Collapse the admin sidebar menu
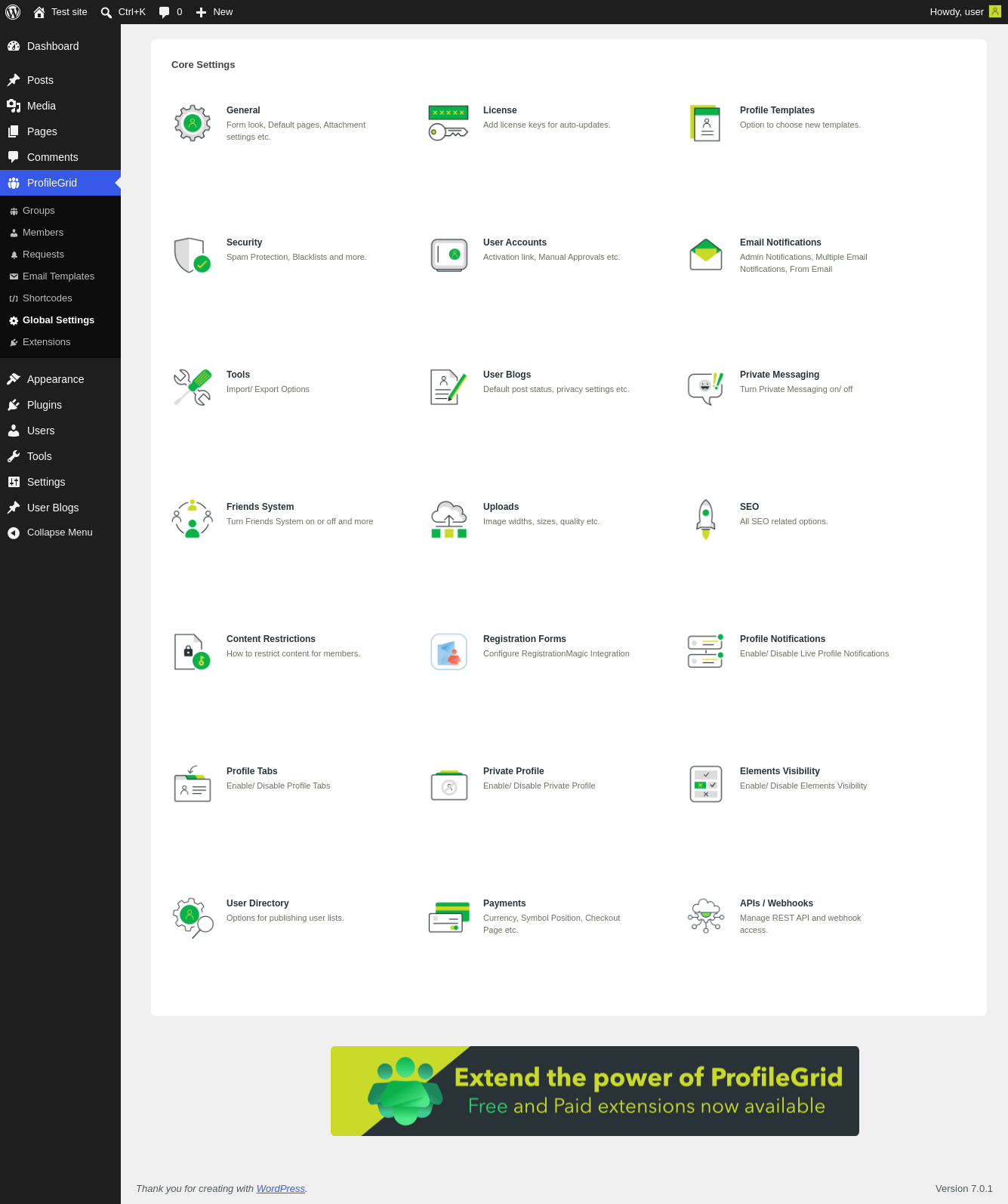 (x=60, y=533)
